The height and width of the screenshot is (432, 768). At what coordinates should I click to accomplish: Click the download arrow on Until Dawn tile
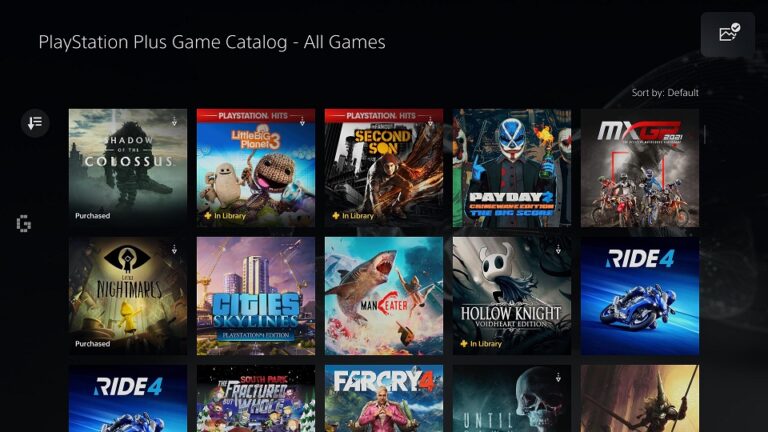[x=558, y=377]
